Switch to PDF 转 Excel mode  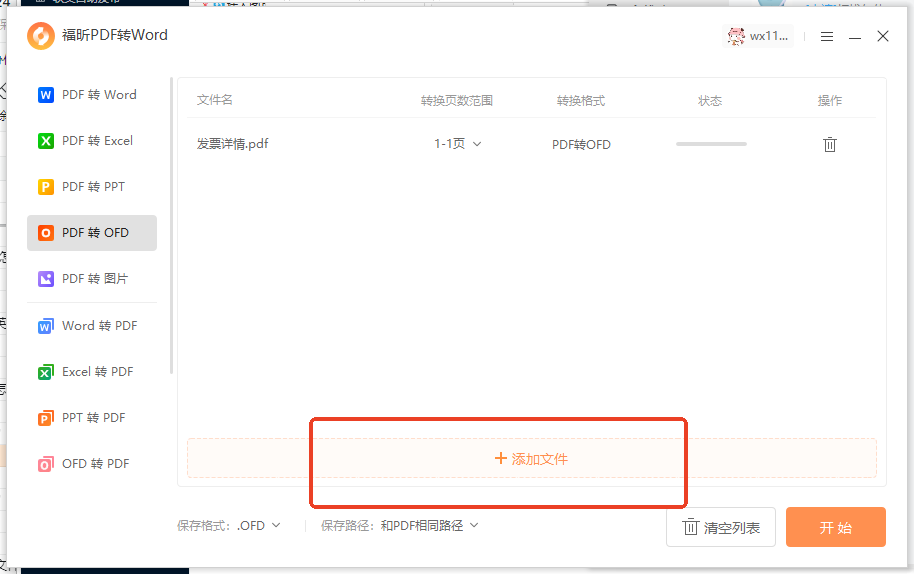click(92, 141)
